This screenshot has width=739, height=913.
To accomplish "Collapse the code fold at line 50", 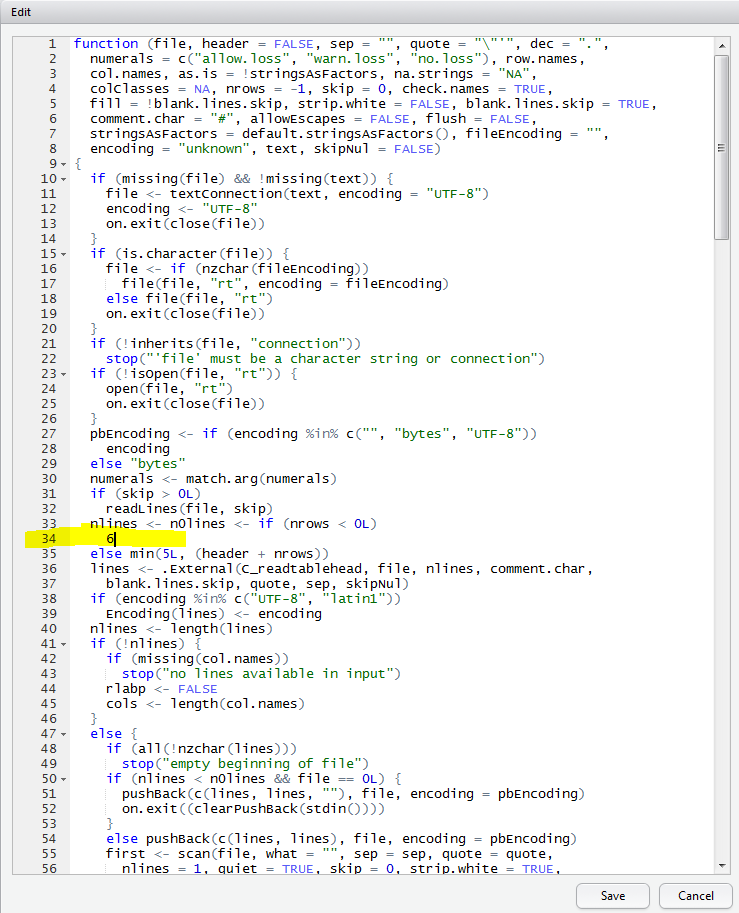I will tap(63, 780).
